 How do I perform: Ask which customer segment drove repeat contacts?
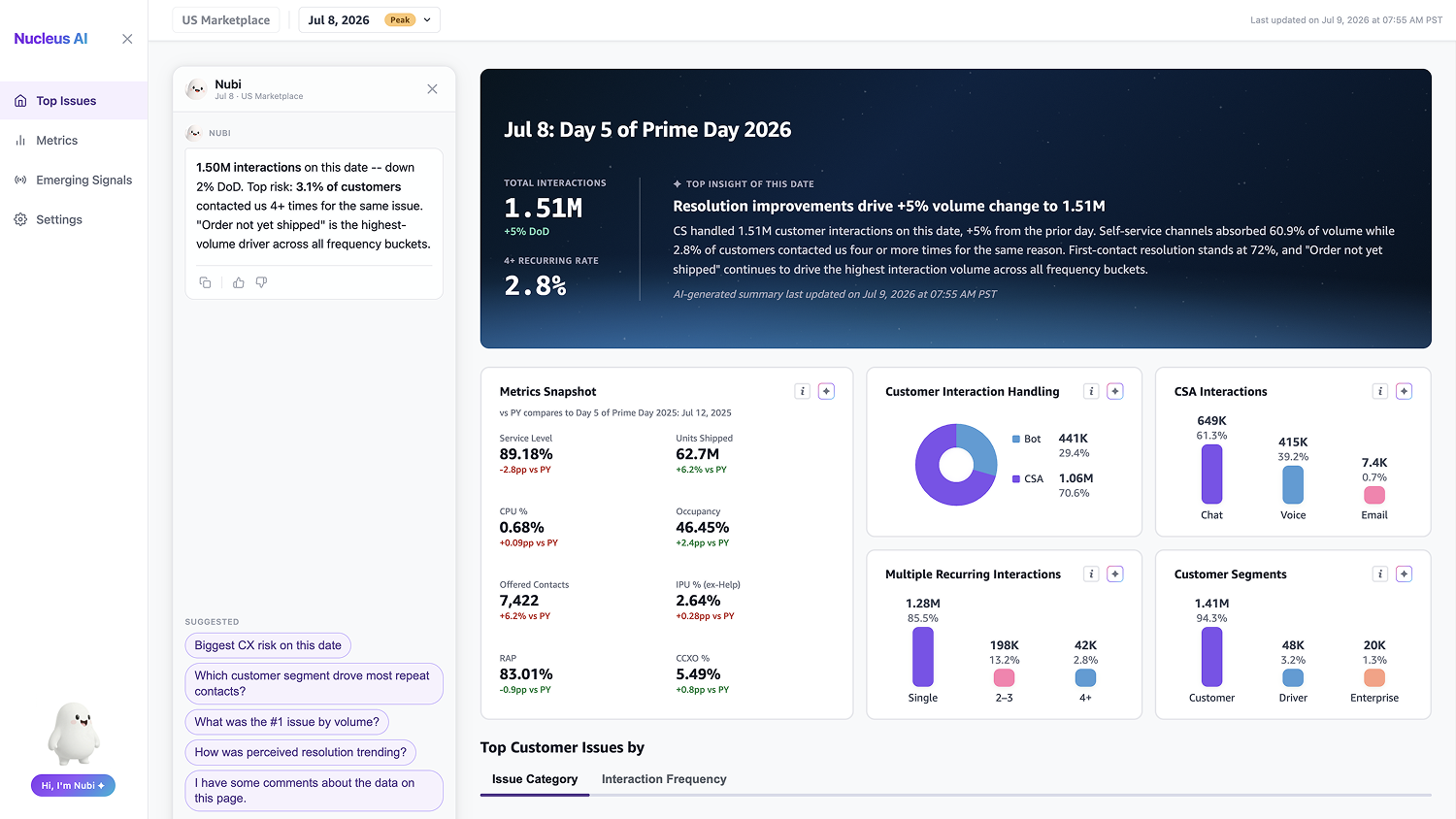[314, 683]
